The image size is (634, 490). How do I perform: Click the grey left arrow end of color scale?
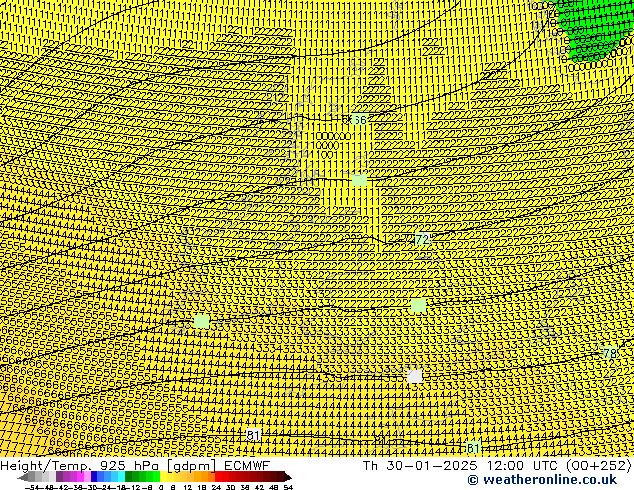coord(23,477)
